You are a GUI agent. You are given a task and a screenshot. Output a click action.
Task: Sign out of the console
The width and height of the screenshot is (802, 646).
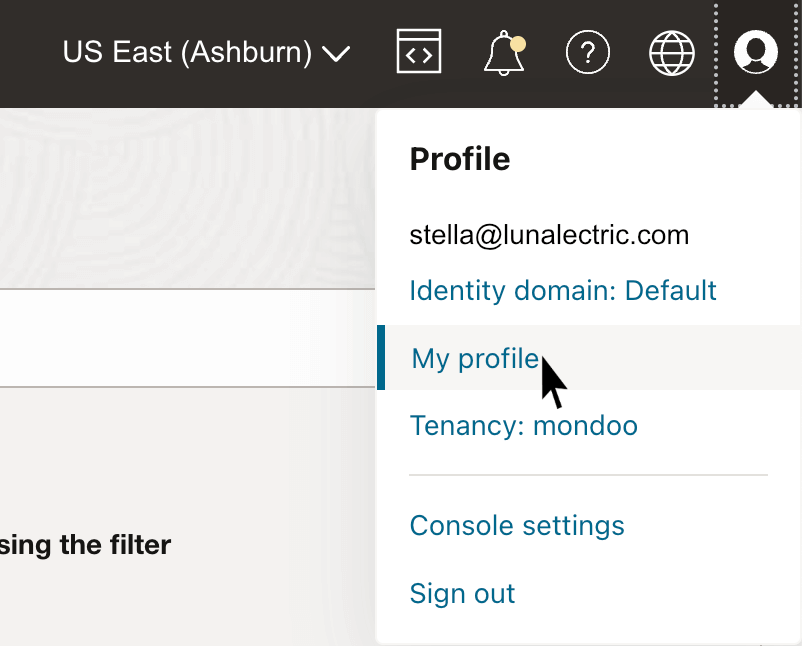point(462,593)
